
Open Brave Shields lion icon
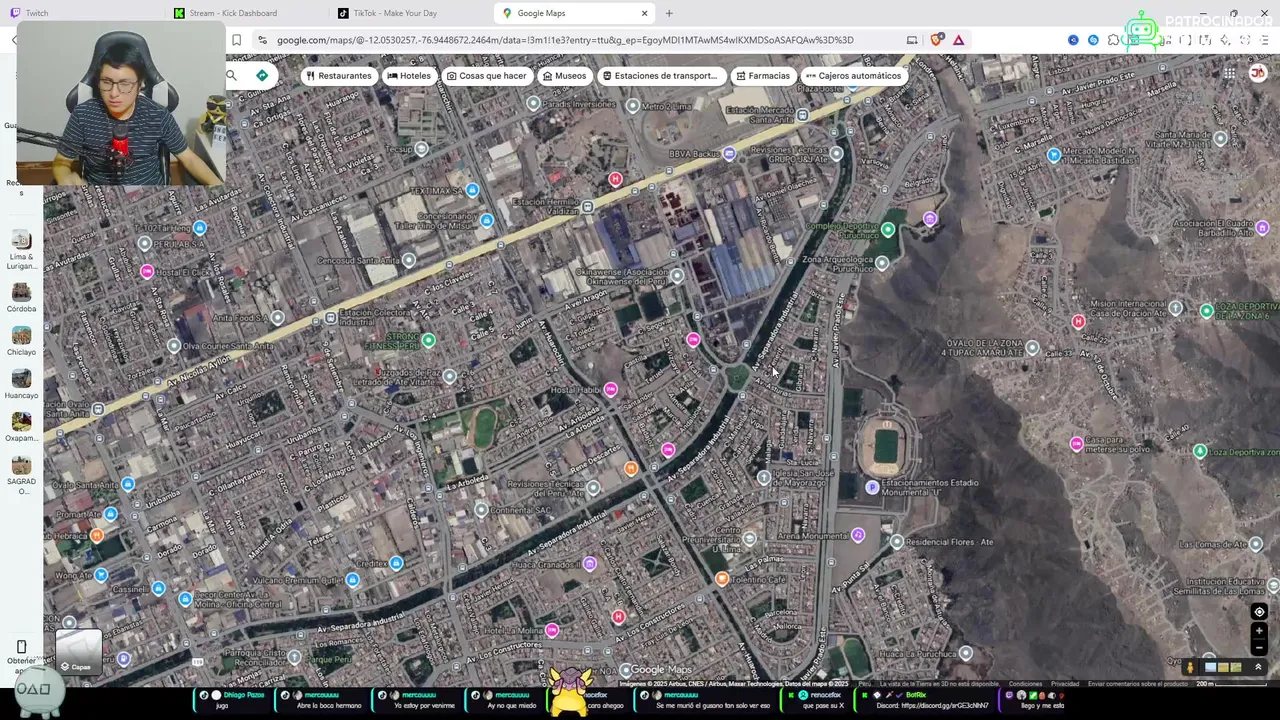(936, 40)
